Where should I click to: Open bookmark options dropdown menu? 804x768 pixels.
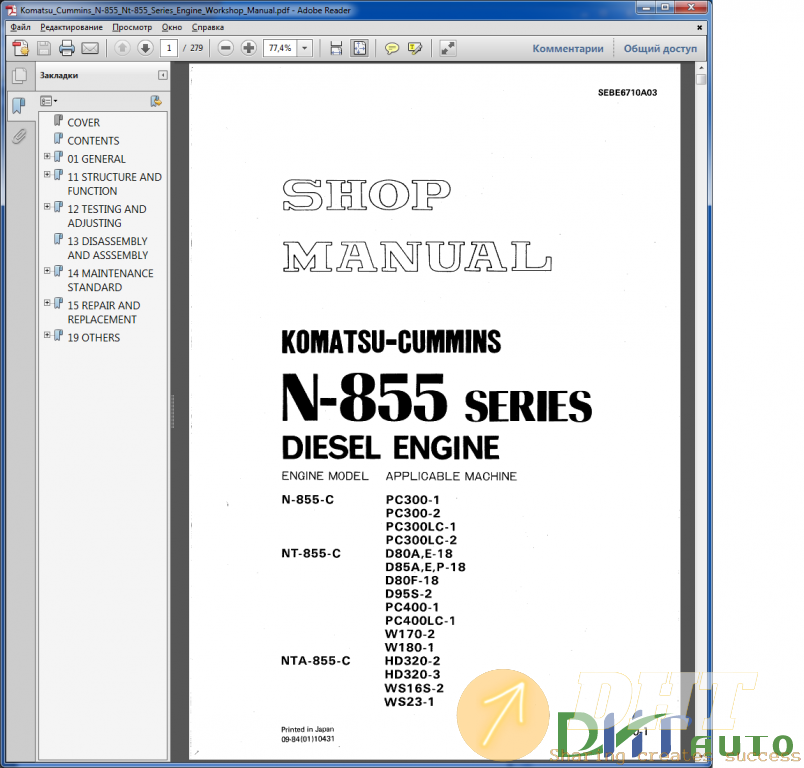(49, 101)
